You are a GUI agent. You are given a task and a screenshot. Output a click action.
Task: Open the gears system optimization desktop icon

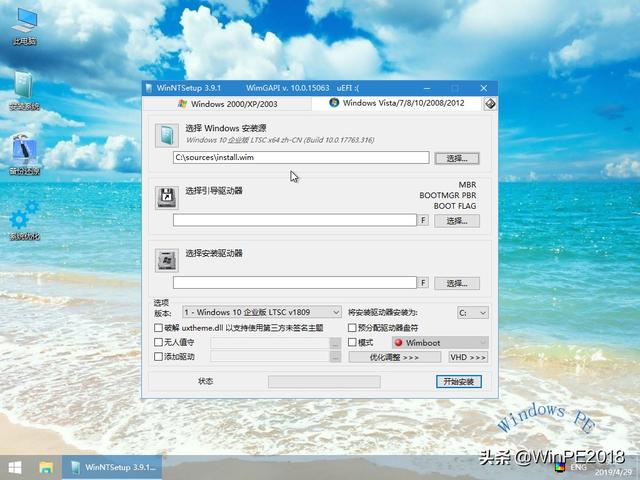point(24,220)
